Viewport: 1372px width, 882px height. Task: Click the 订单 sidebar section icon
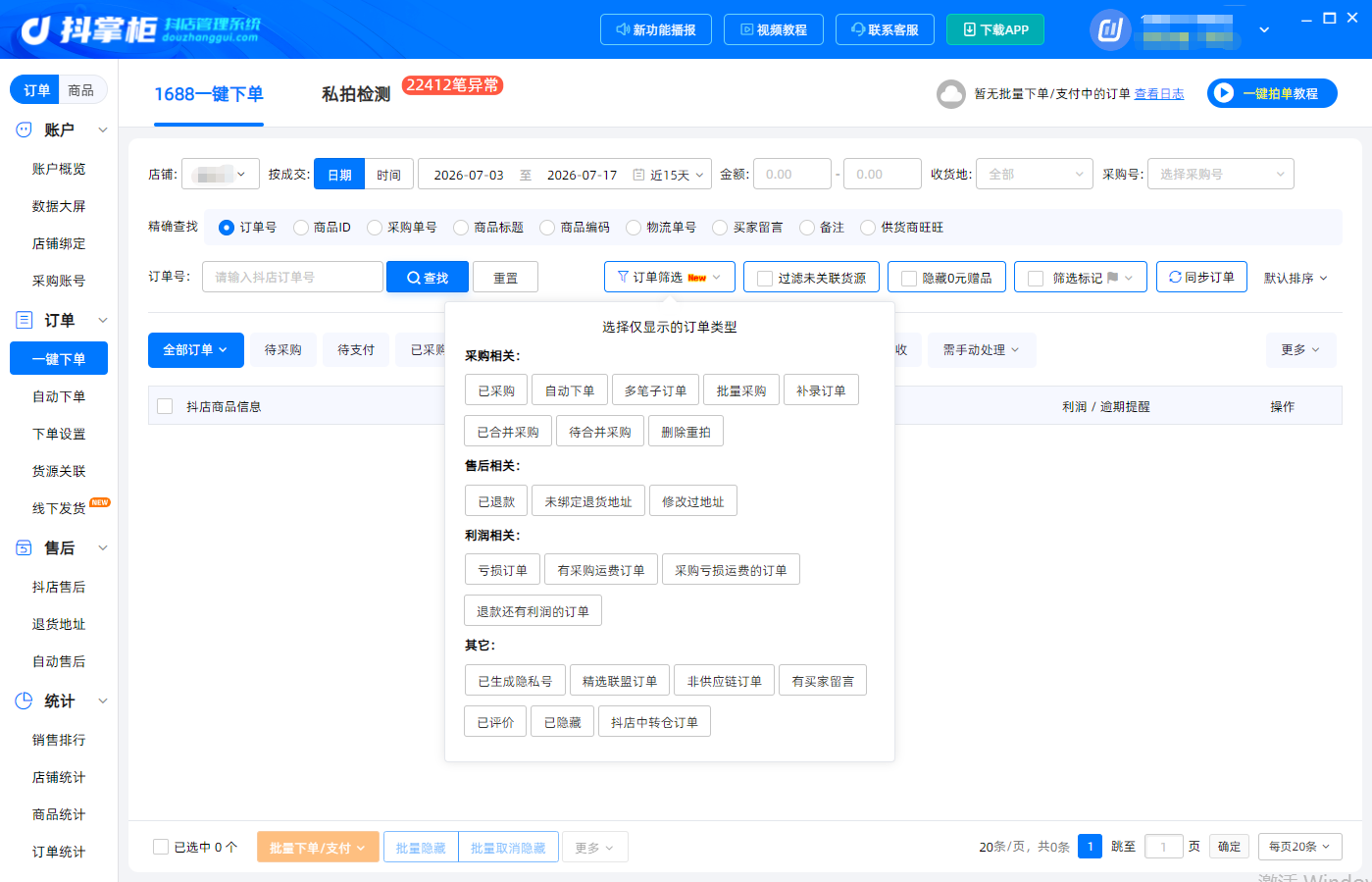pos(25,320)
